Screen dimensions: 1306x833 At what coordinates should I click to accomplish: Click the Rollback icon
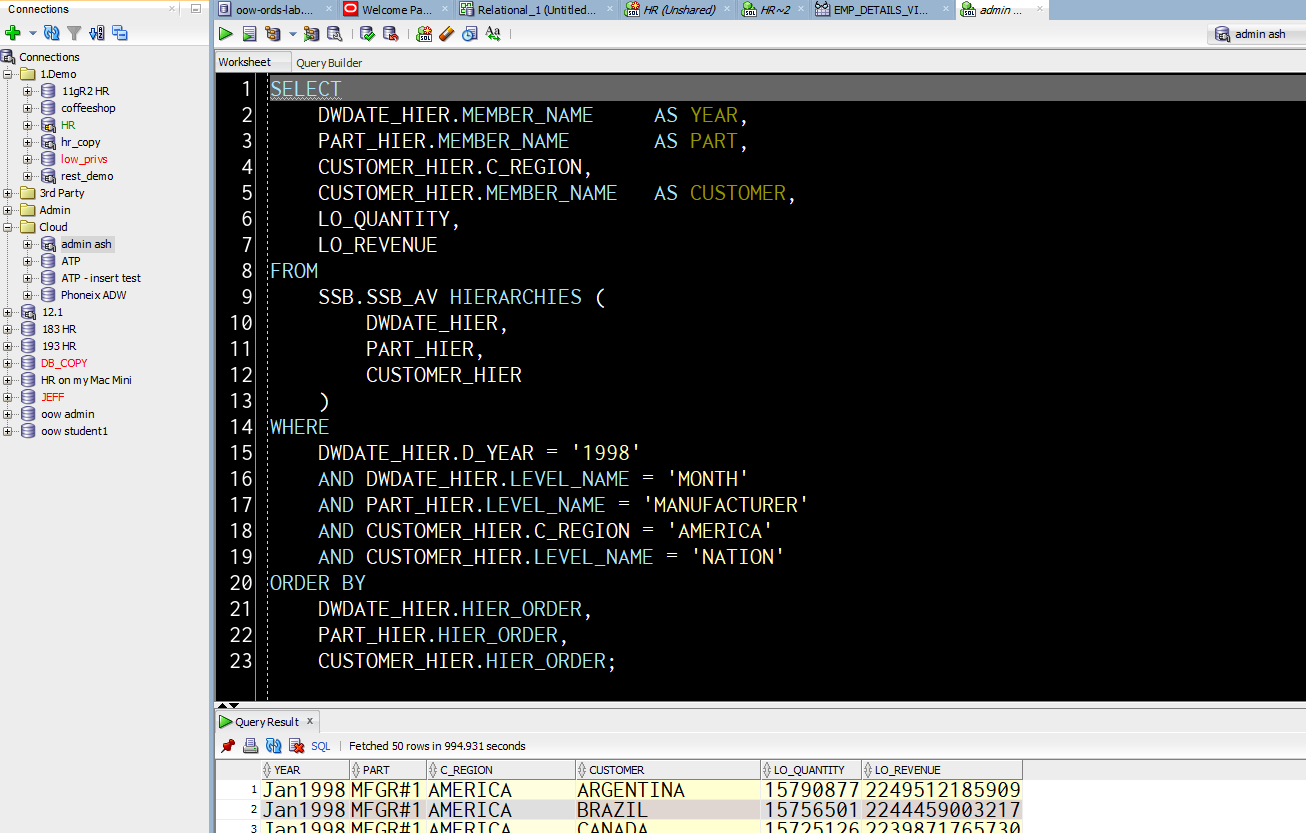coord(391,33)
